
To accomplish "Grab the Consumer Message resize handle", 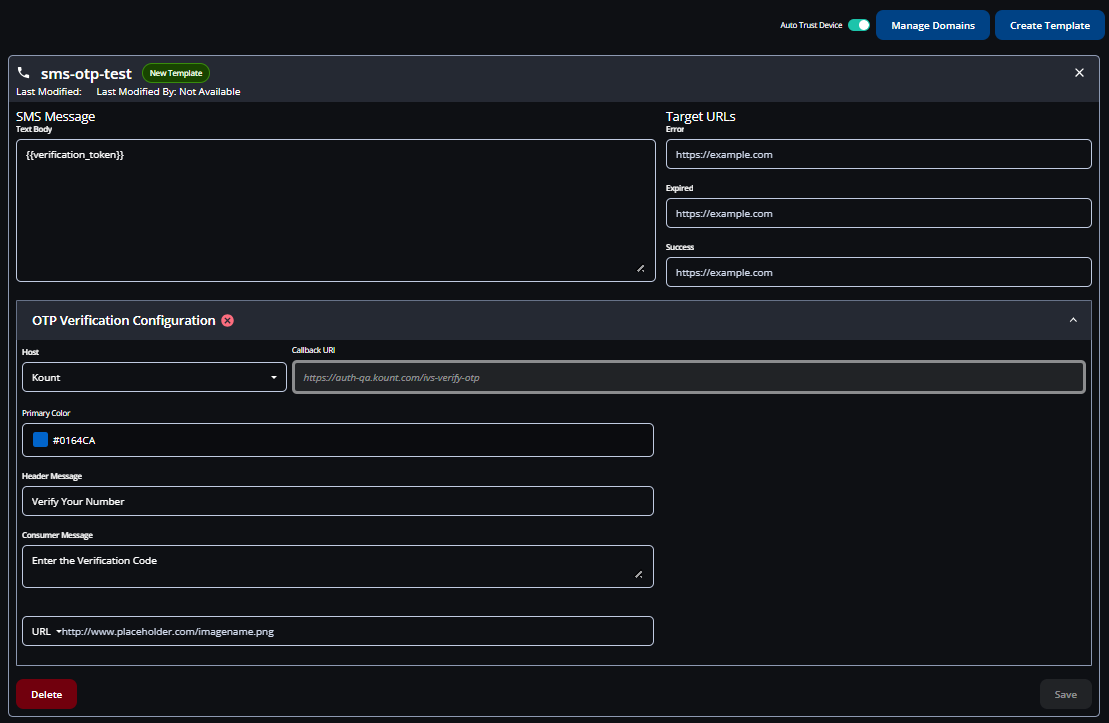I will (x=639, y=574).
